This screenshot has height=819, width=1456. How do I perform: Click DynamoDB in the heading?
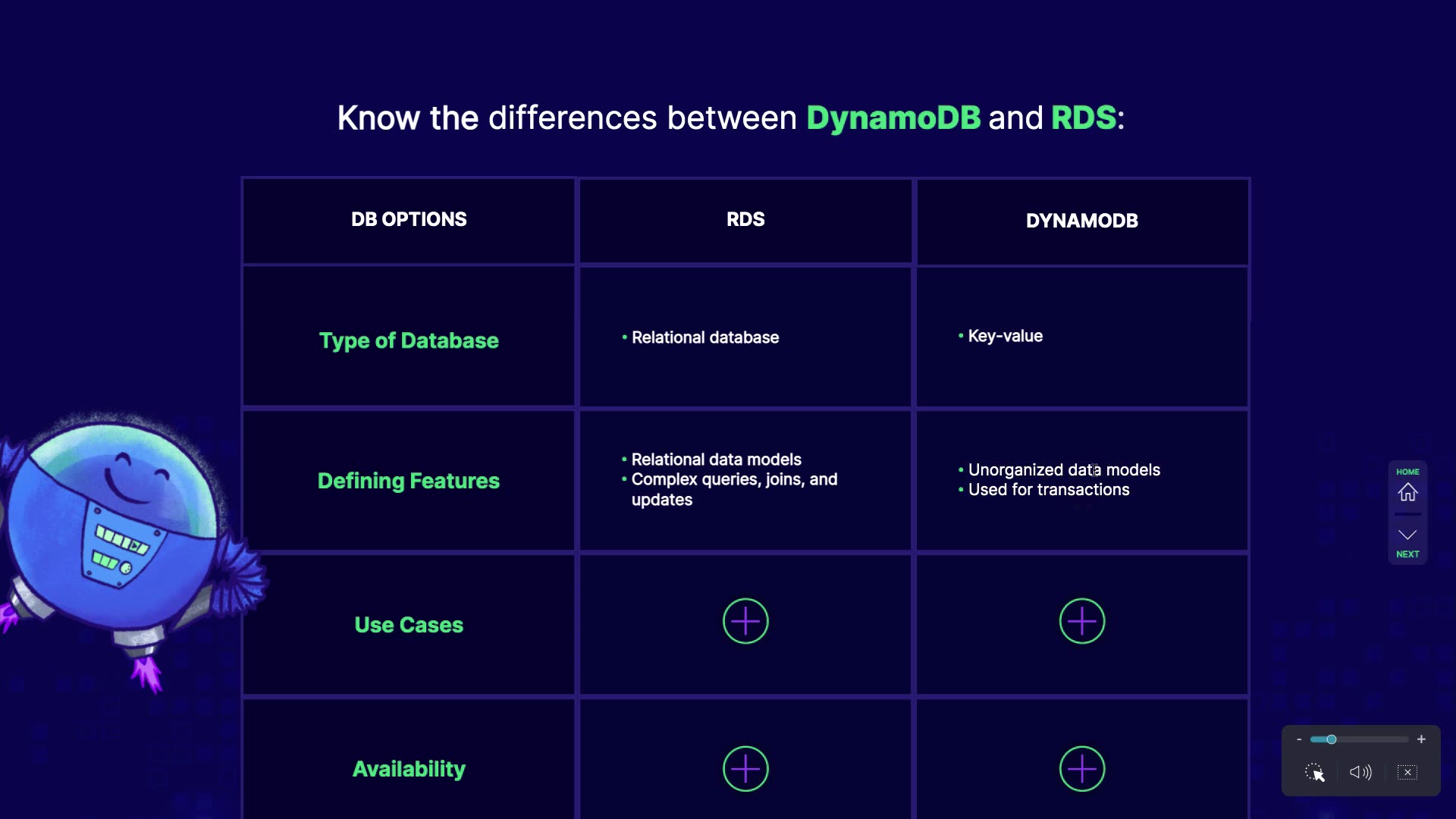coord(893,118)
